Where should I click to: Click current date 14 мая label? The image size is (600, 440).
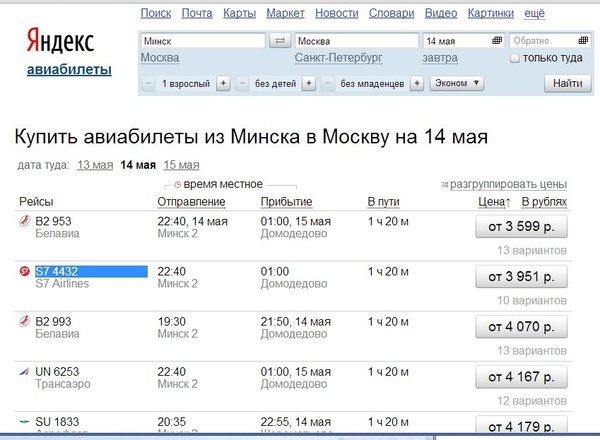click(x=138, y=165)
